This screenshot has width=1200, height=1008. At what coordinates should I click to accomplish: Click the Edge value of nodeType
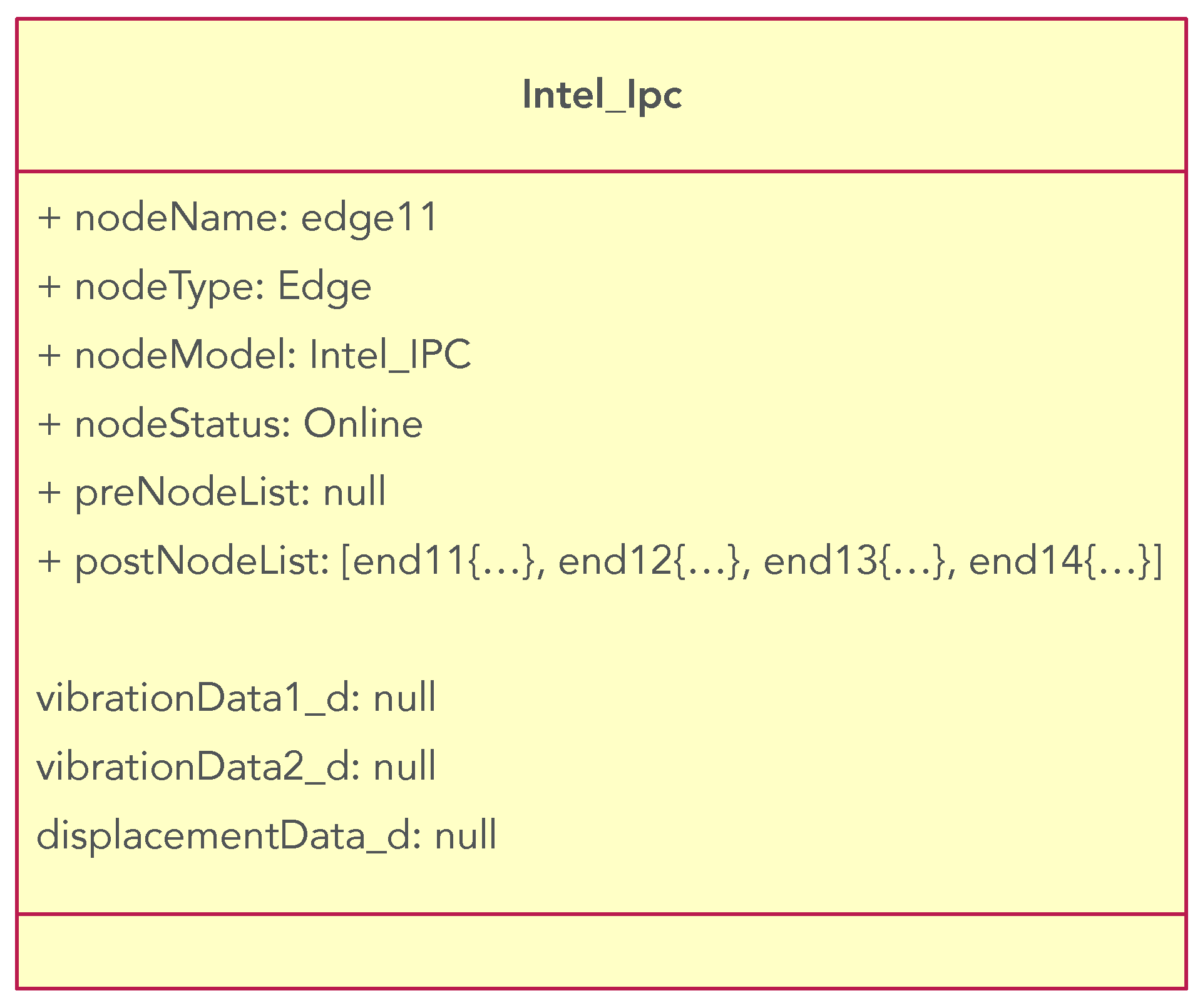point(324,287)
